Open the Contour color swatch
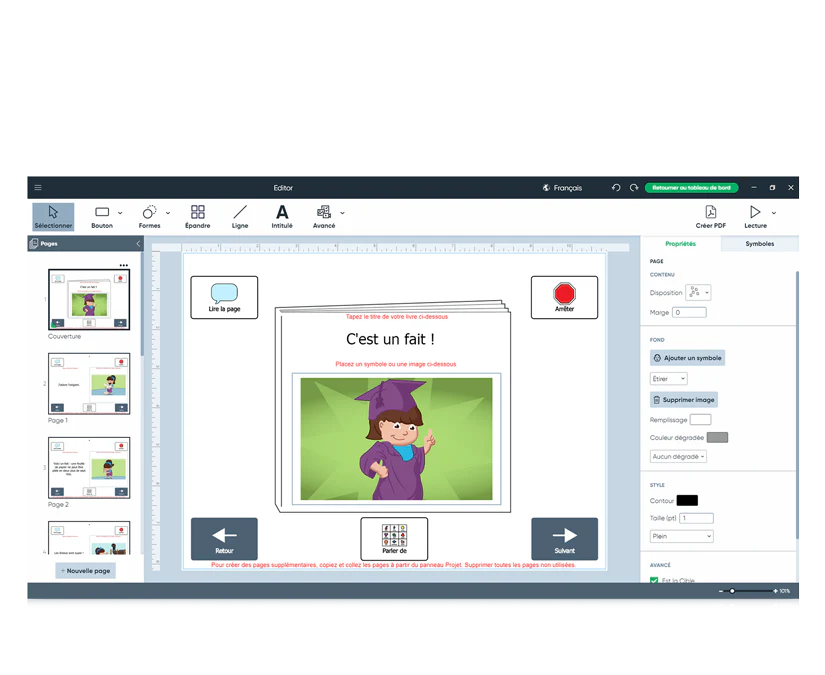Image resolution: width=825 pixels, height=675 pixels. click(x=686, y=500)
